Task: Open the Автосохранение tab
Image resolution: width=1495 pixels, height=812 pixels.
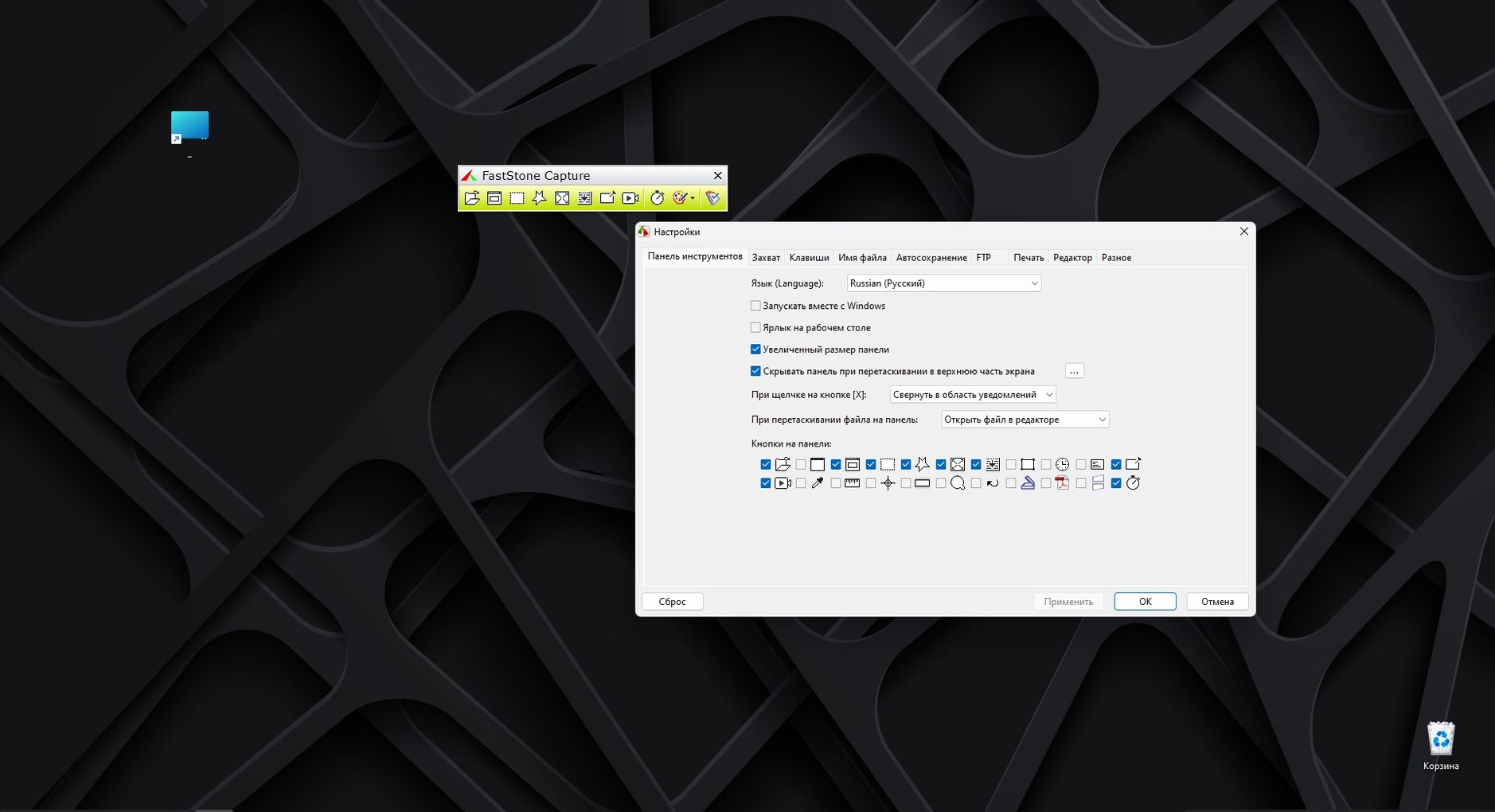Action: [931, 258]
